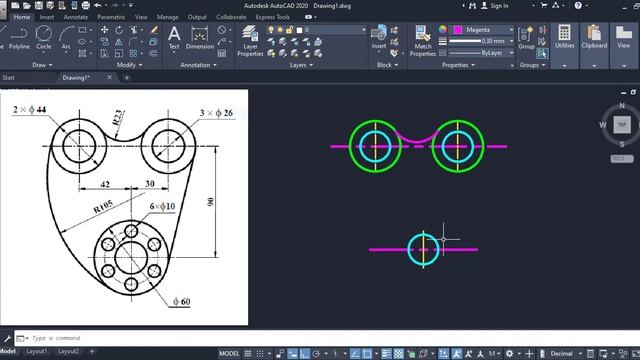Image resolution: width=640 pixels, height=360 pixels.
Task: Choose the Ellipse tool in Draw panel
Action: tap(82, 42)
